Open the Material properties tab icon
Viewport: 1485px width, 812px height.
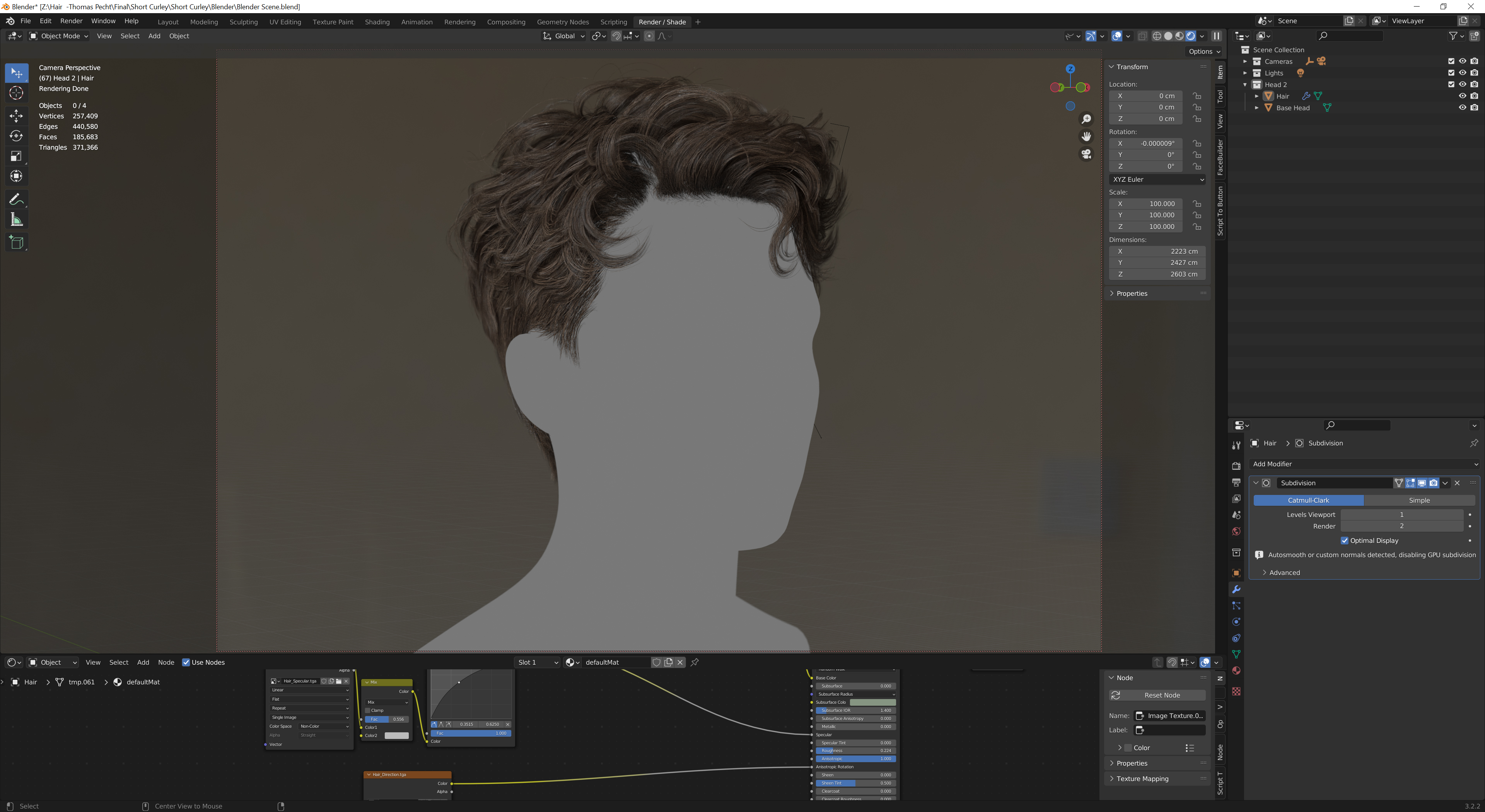1236,671
